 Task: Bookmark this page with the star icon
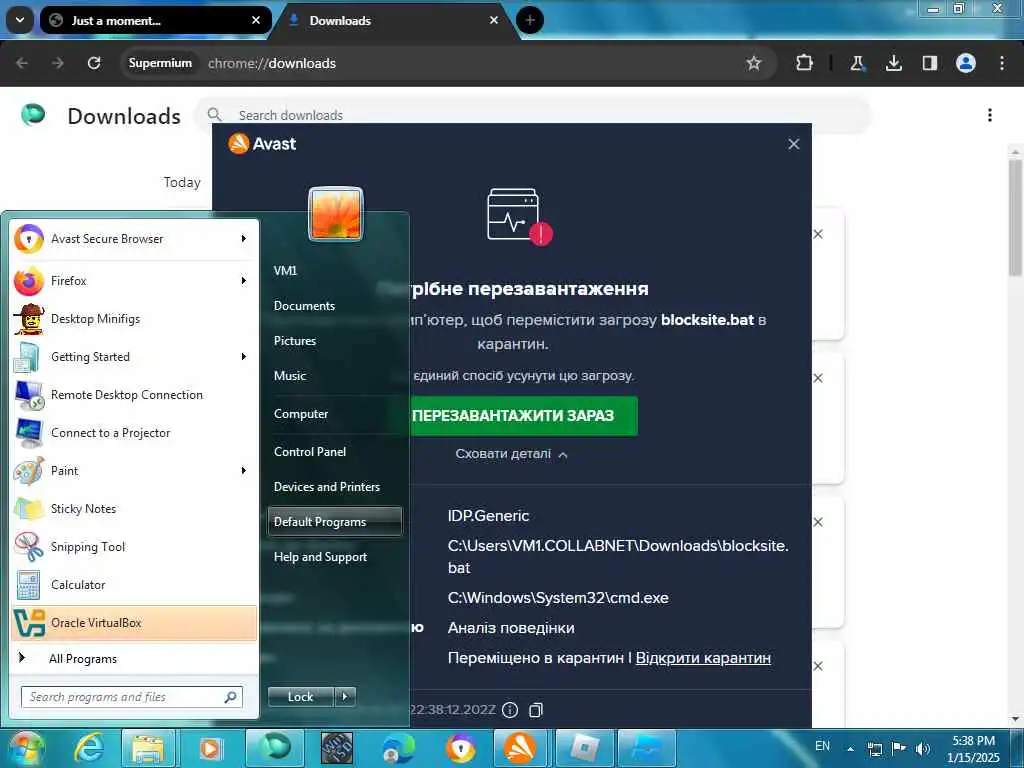click(x=754, y=63)
